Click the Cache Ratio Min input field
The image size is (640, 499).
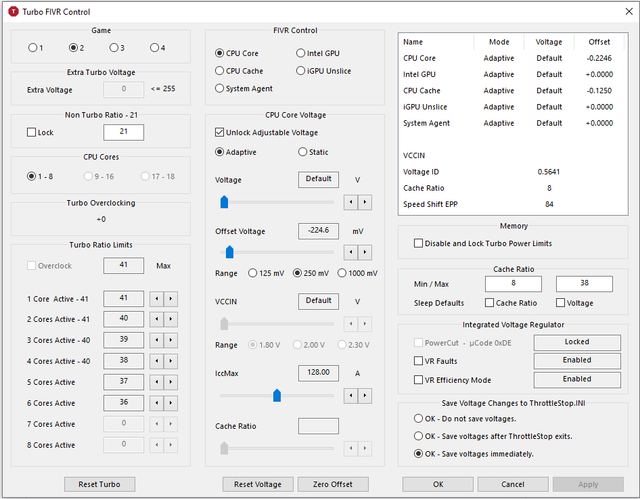click(x=511, y=284)
